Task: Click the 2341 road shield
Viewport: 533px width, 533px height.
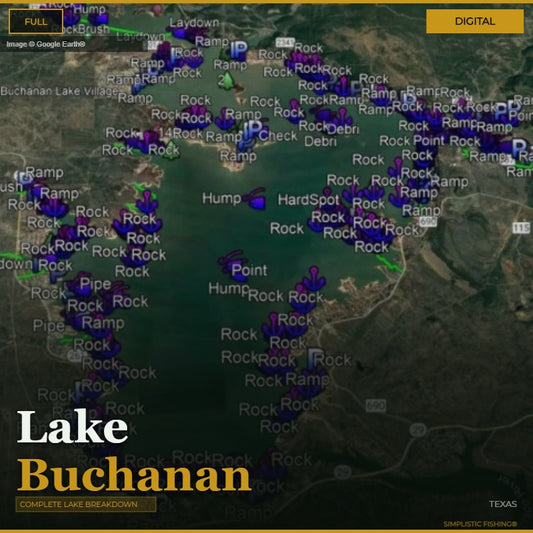Action: coord(285,43)
